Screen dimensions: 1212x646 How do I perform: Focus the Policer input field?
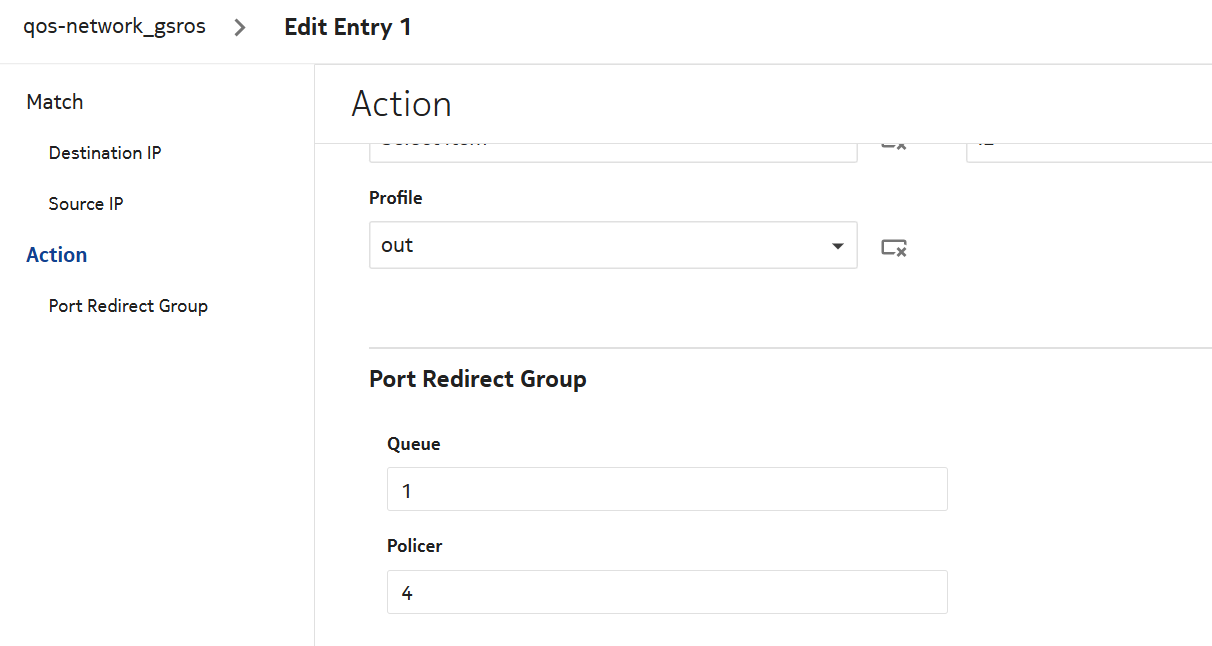point(667,592)
